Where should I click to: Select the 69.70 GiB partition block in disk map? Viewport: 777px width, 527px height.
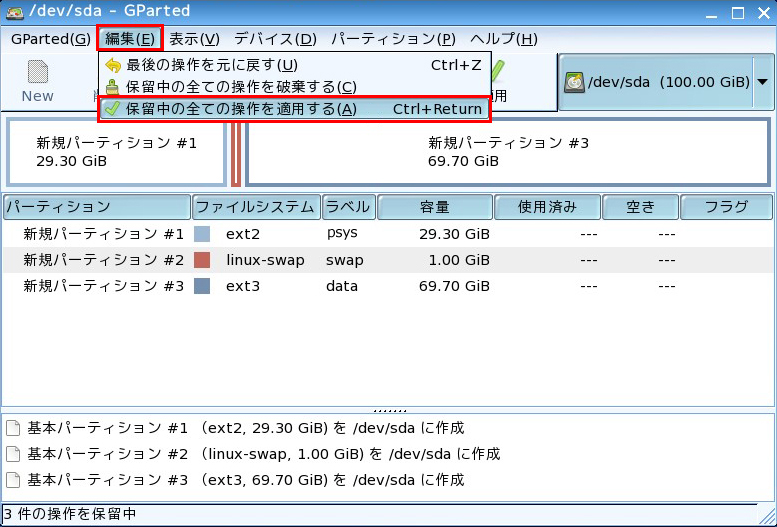508,152
